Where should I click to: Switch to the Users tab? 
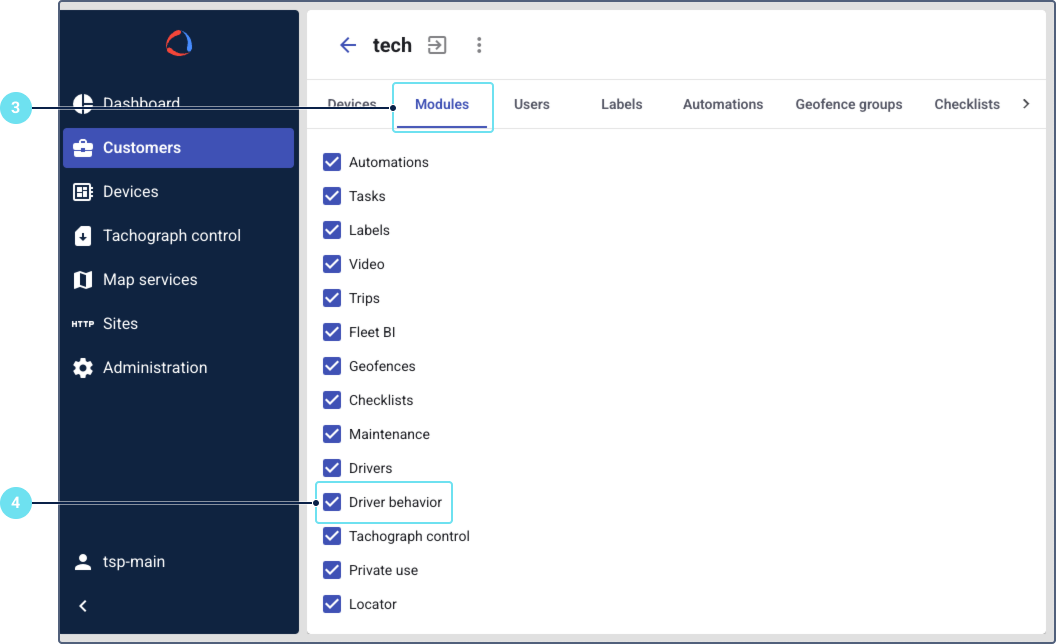pos(531,104)
